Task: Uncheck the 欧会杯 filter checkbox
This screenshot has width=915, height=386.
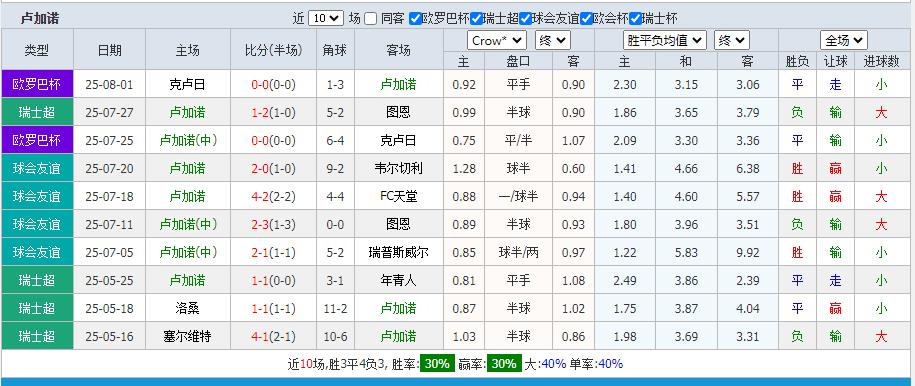Action: [586, 19]
